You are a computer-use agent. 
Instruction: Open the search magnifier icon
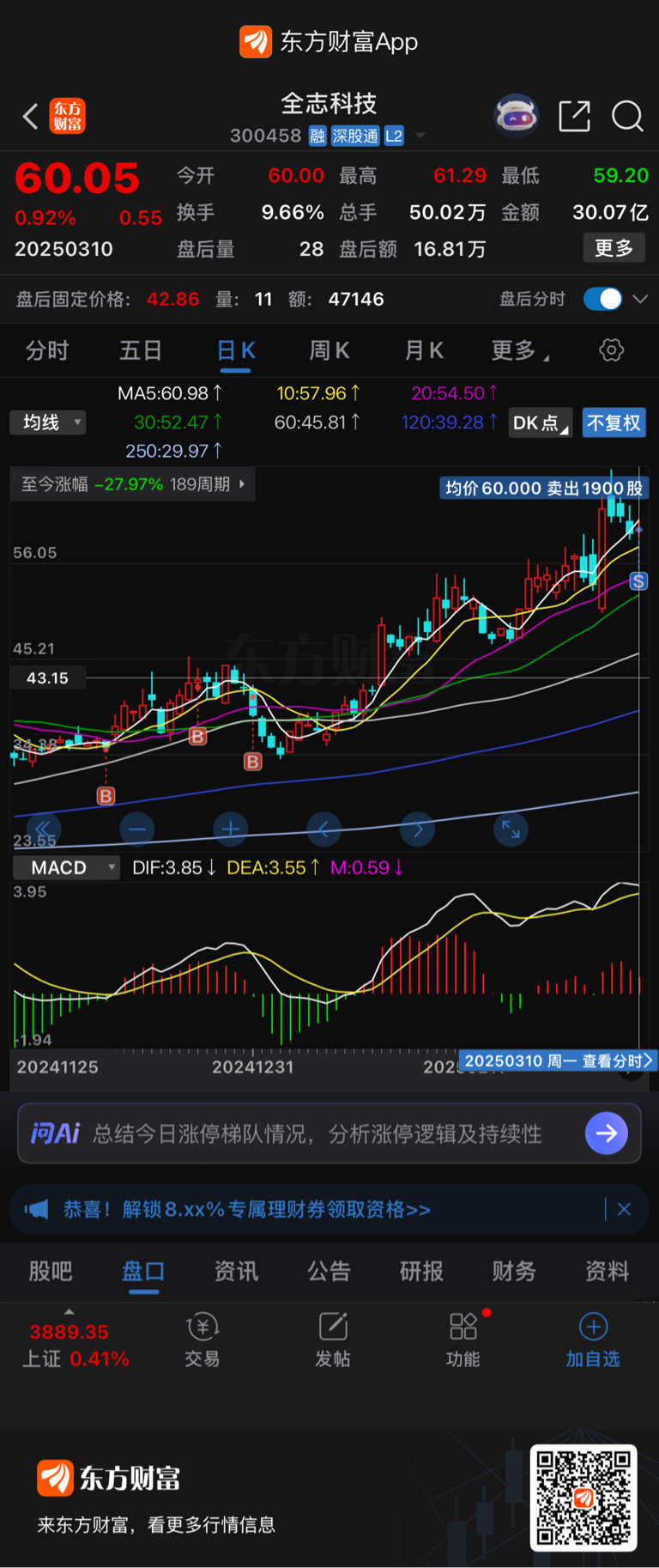(x=627, y=116)
